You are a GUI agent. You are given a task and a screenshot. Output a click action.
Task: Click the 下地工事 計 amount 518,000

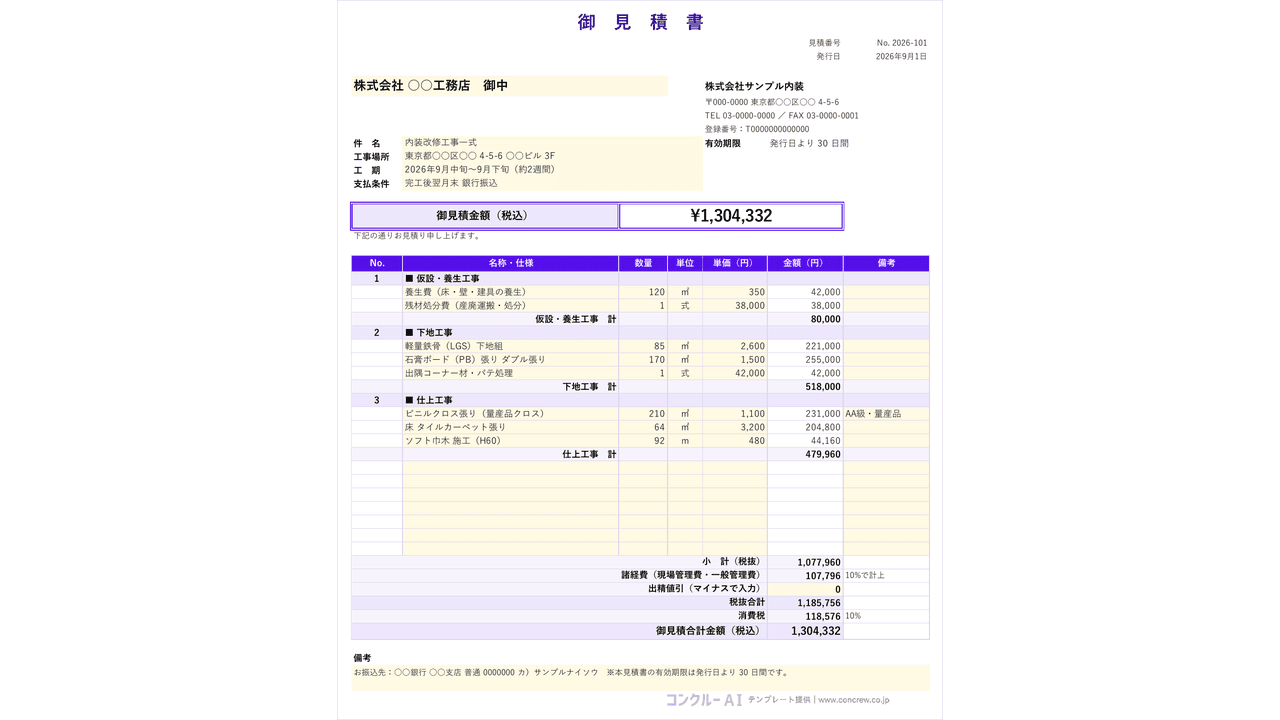[x=805, y=387]
